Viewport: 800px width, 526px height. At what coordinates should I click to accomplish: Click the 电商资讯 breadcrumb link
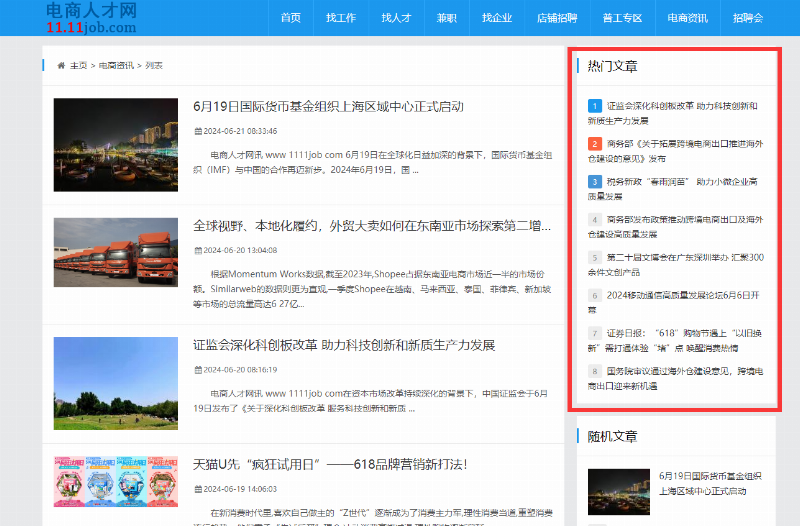pos(116,65)
